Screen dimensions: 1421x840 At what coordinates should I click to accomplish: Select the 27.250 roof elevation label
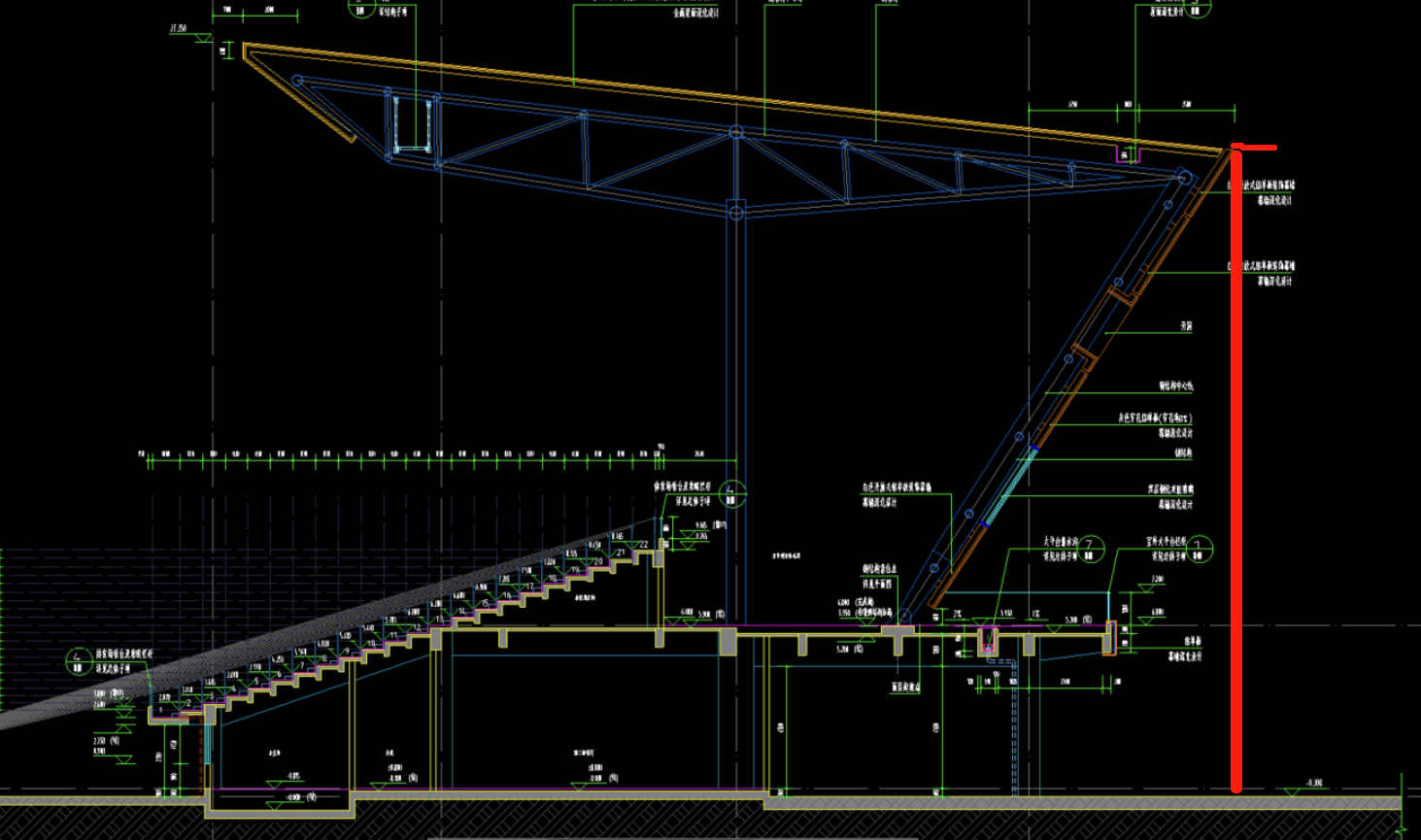[x=178, y=28]
